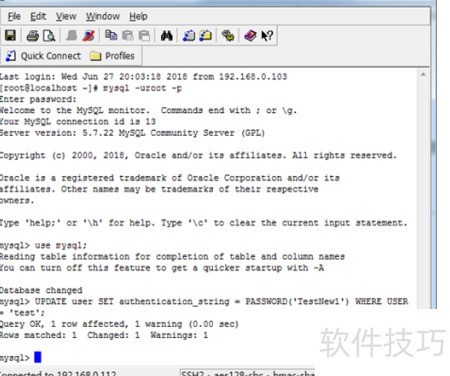
Task: Click the 'SSH2 - aes128-cbc' status bar entry
Action: tap(247, 373)
